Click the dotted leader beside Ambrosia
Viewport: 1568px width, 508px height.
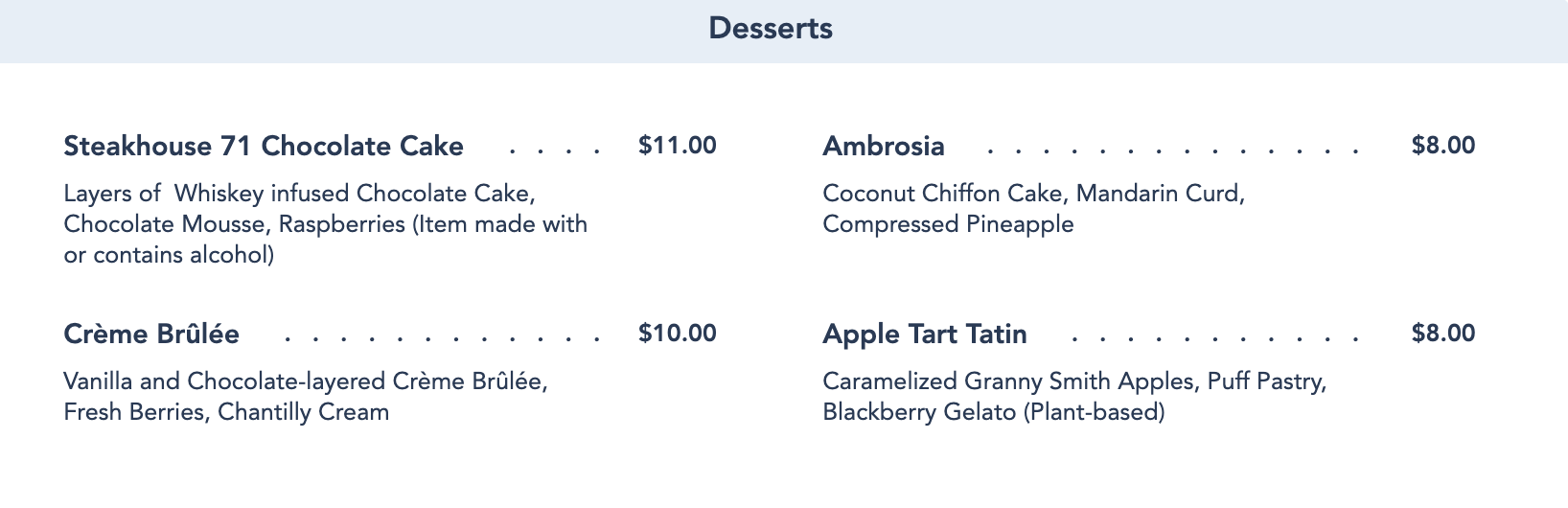click(1172, 151)
